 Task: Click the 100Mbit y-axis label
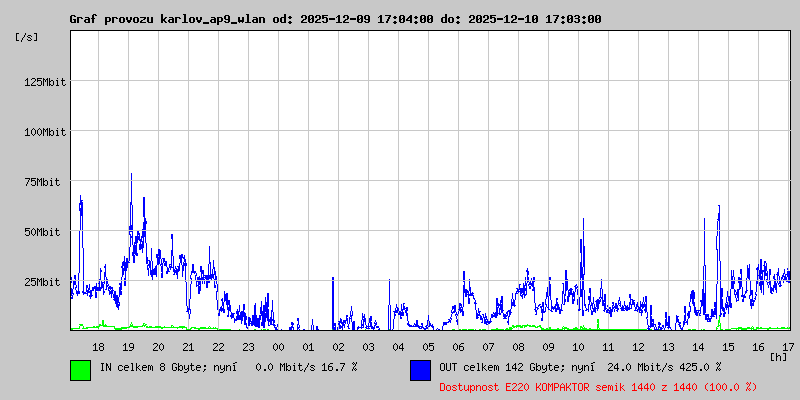[44, 132]
